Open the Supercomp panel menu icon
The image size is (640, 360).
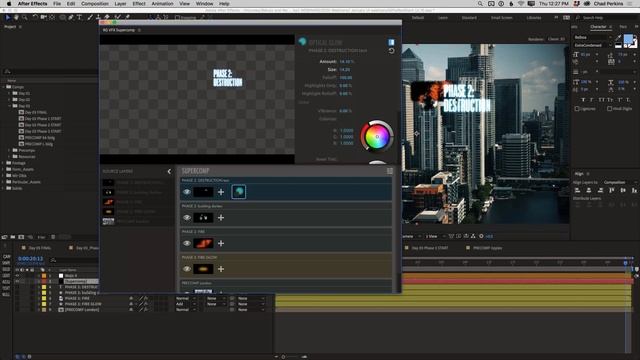click(390, 171)
